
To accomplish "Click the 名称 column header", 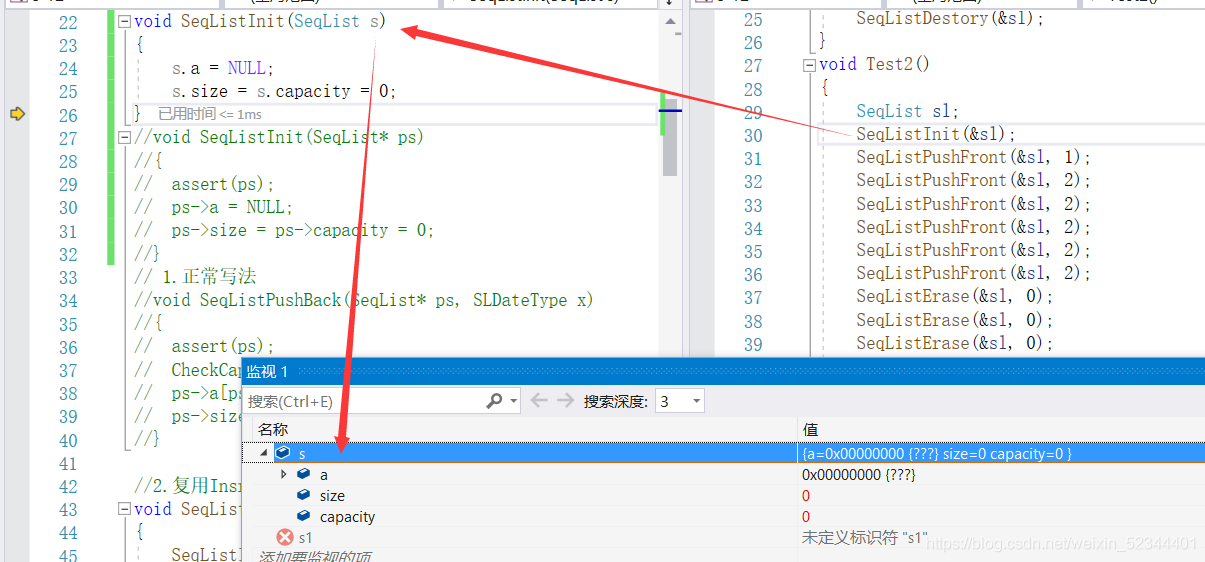I will (271, 429).
